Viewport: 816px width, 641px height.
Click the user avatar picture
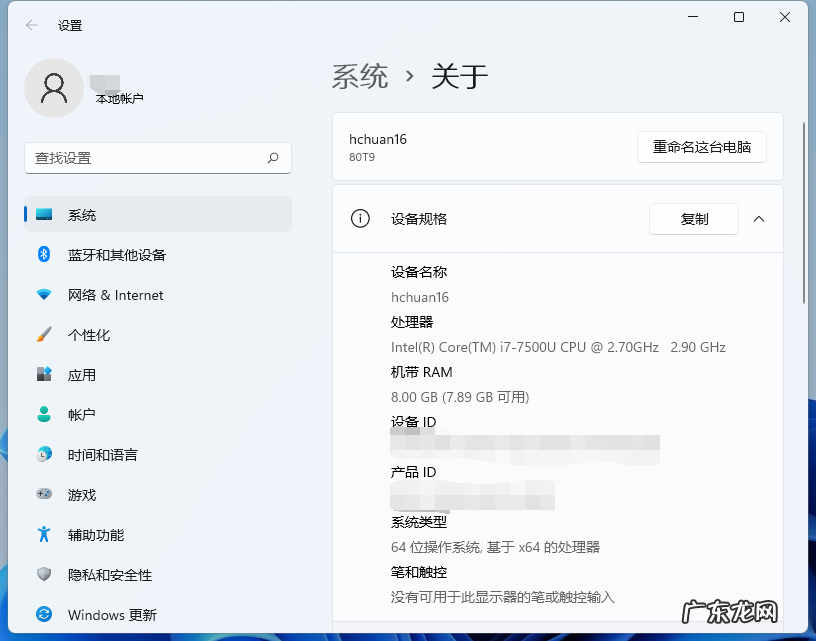pyautogui.click(x=54, y=88)
